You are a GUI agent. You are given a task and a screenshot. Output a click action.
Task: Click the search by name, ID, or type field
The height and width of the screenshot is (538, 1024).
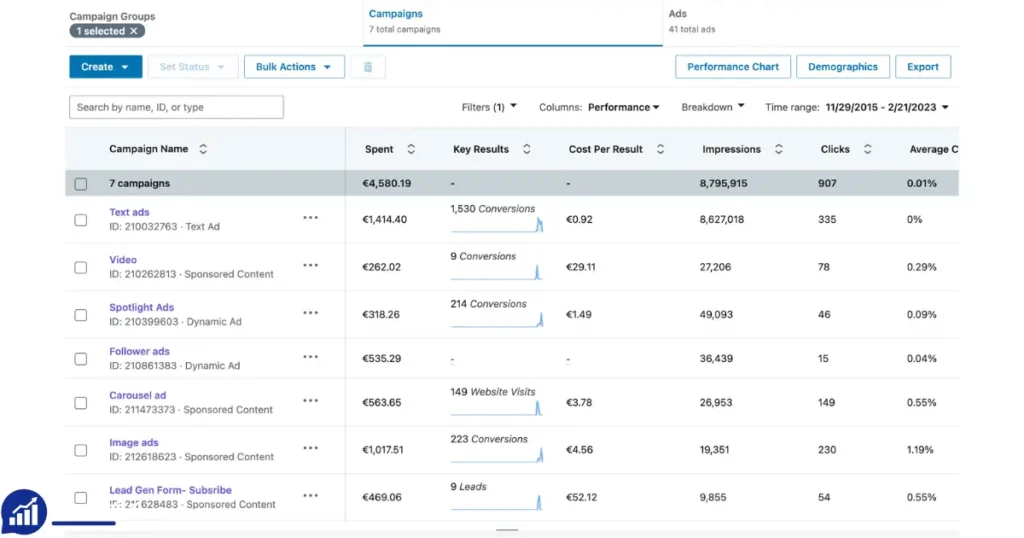coord(176,107)
